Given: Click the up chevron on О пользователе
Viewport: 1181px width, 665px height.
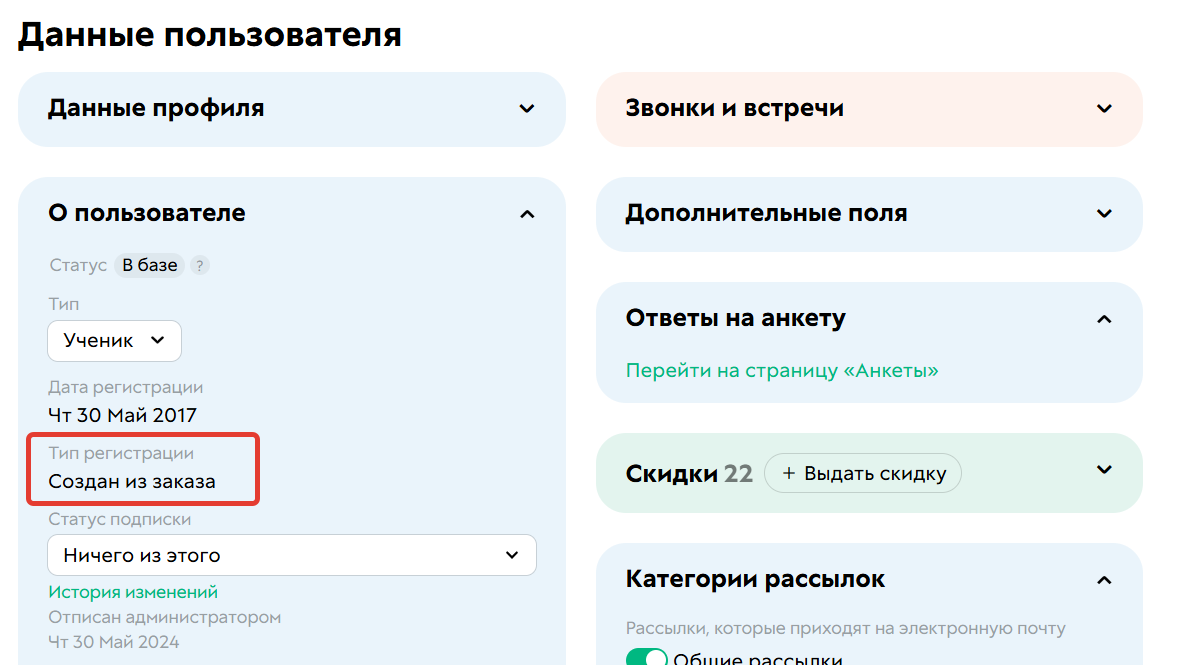Looking at the screenshot, I should tap(527, 213).
